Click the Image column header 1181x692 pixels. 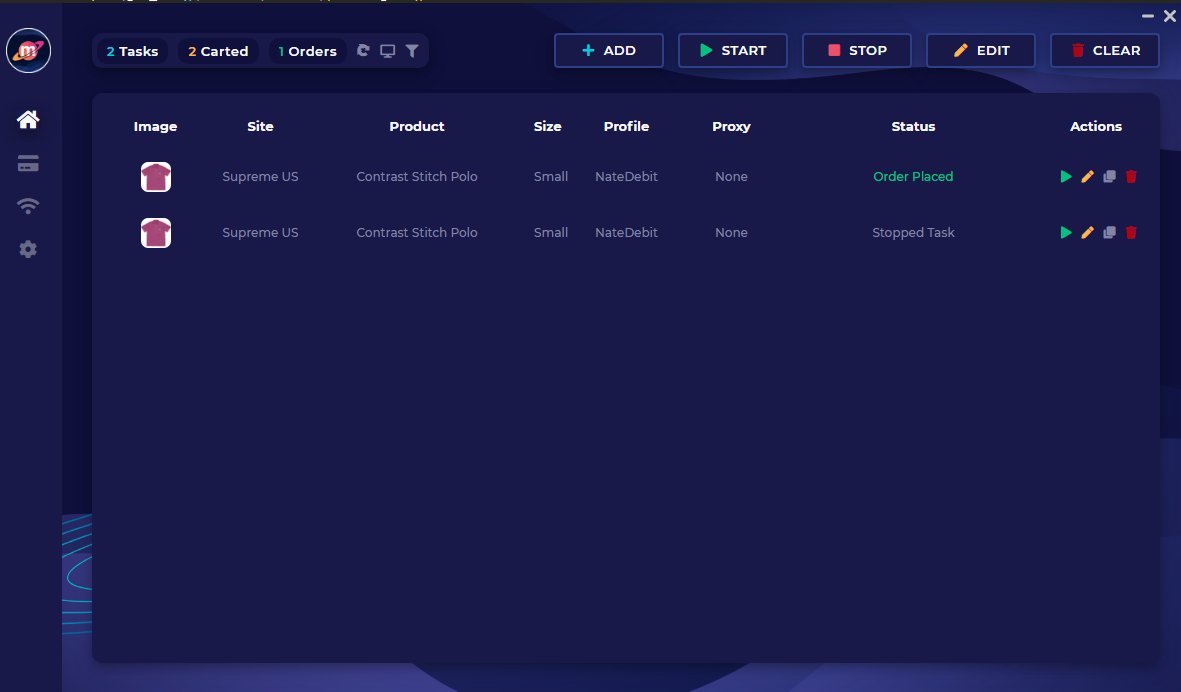(x=155, y=127)
